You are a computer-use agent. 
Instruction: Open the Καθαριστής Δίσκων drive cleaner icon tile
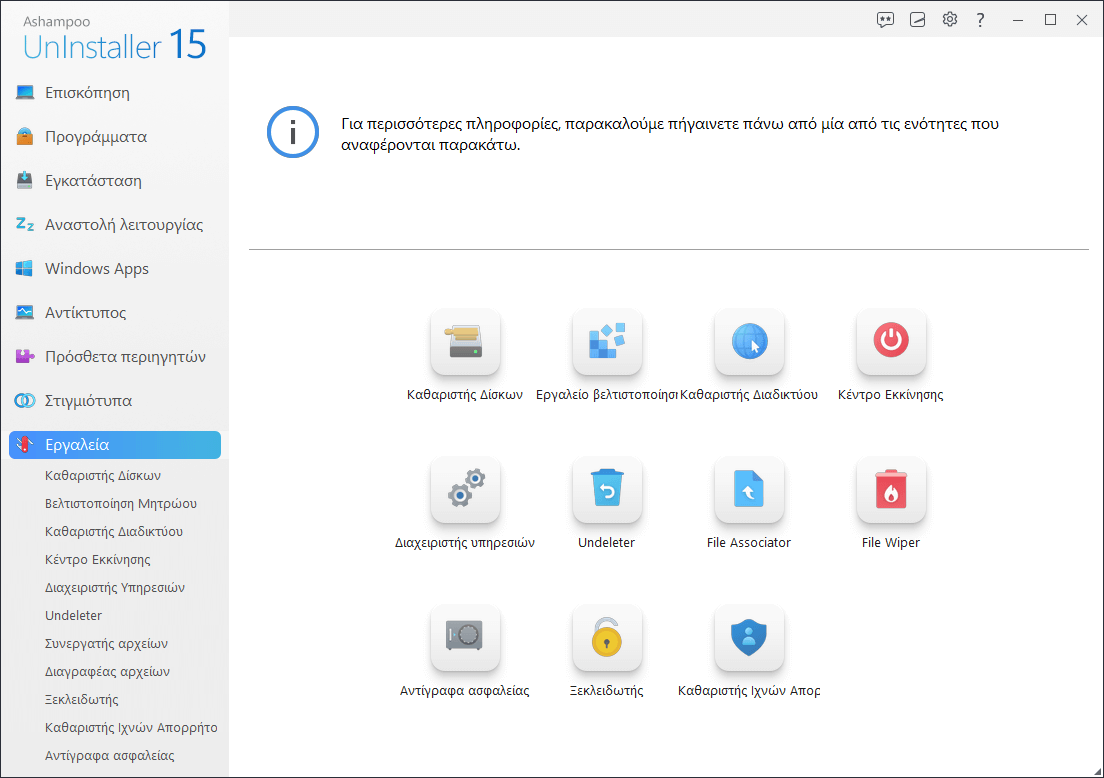pos(465,342)
